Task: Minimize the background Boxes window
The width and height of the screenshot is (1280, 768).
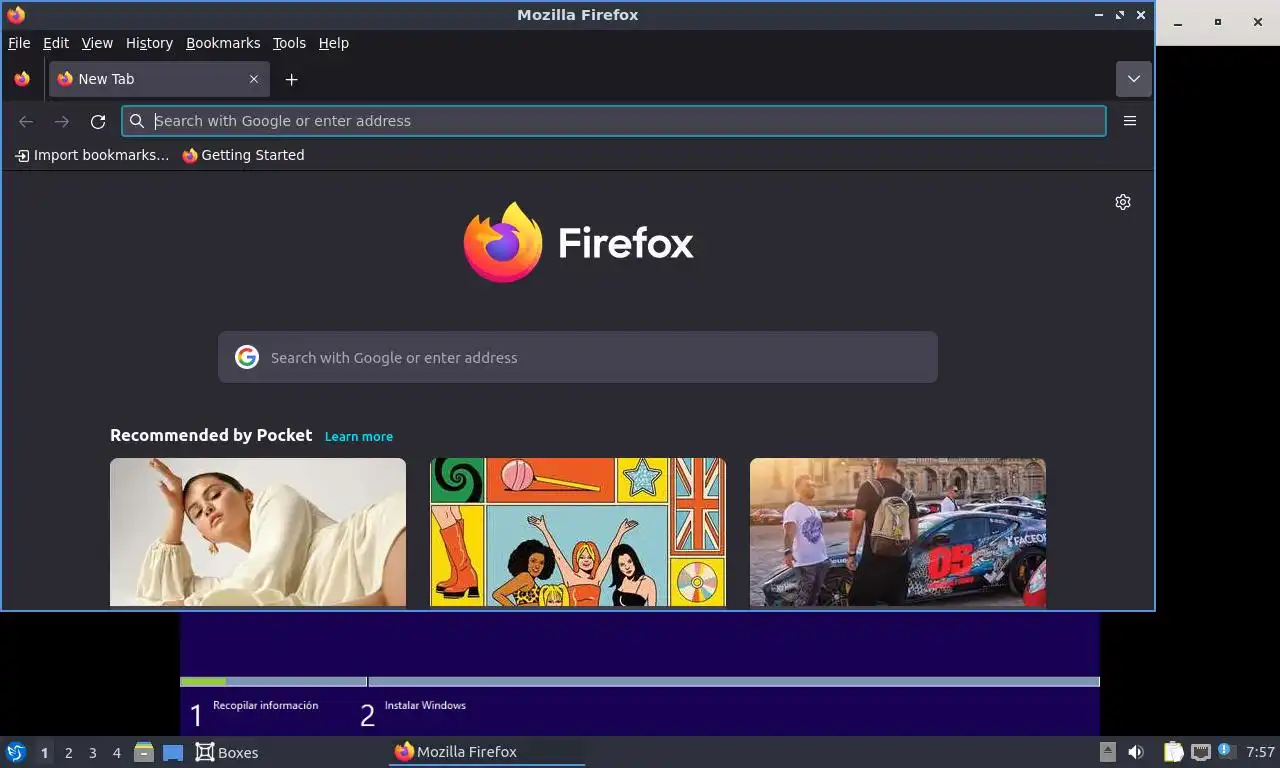Action: (x=1179, y=22)
